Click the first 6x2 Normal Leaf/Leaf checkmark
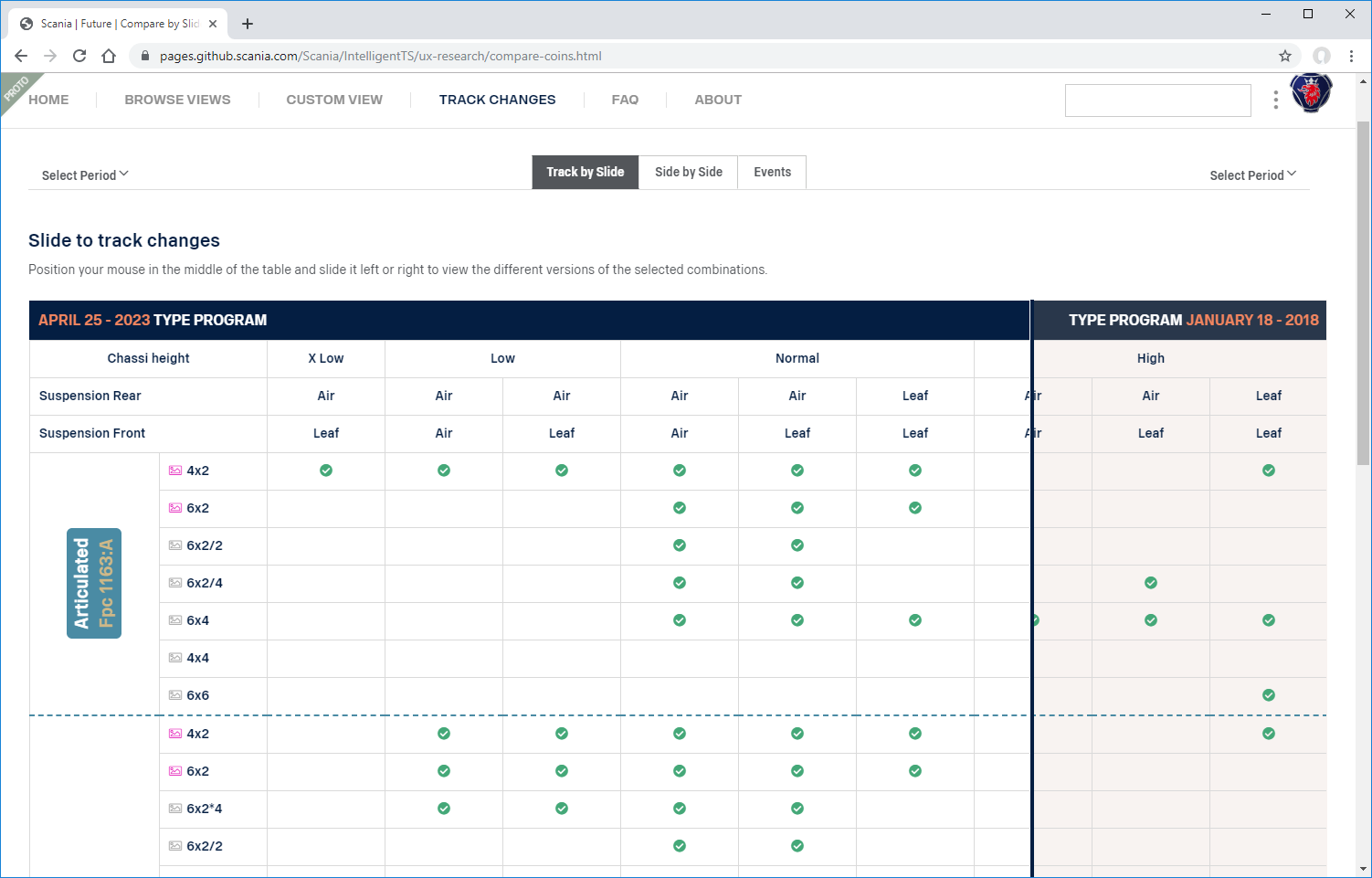The image size is (1372, 878). 915,508
